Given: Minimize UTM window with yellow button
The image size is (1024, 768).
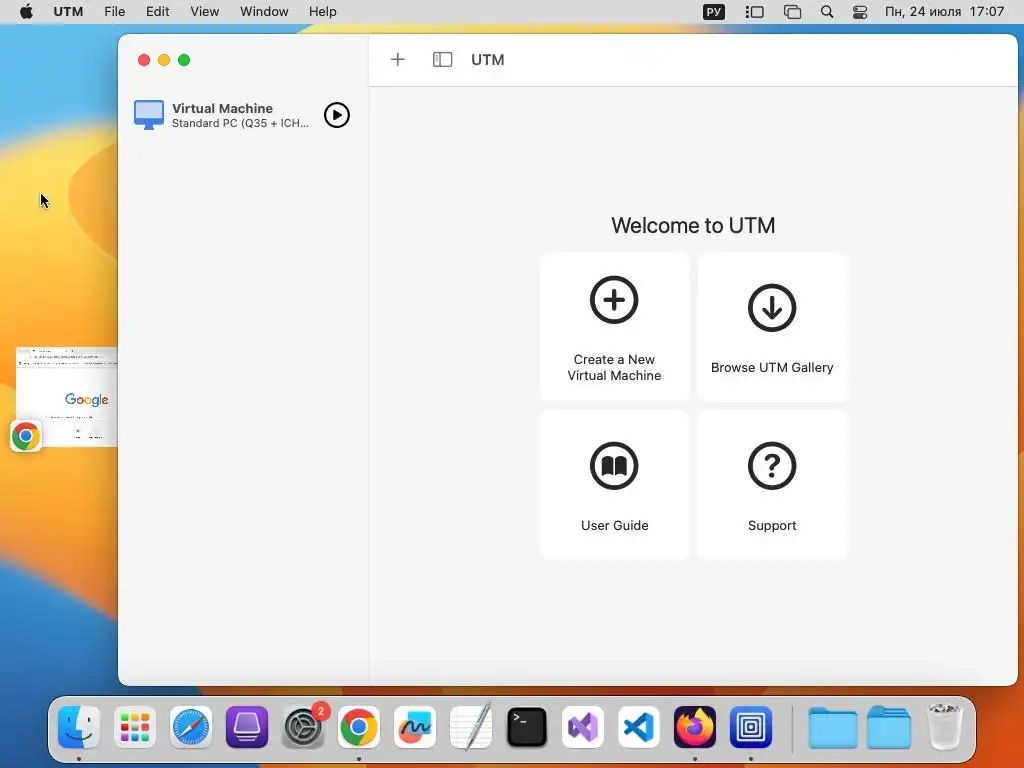Looking at the screenshot, I should (x=164, y=60).
